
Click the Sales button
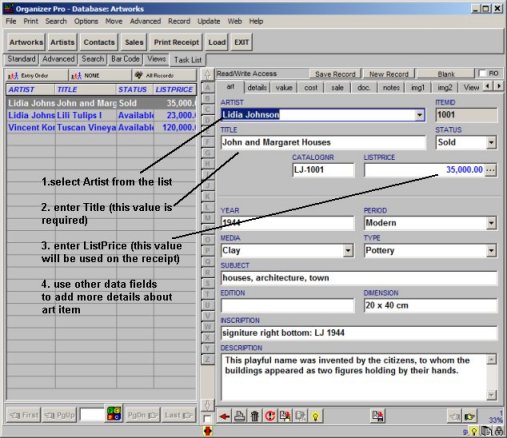coord(134,42)
